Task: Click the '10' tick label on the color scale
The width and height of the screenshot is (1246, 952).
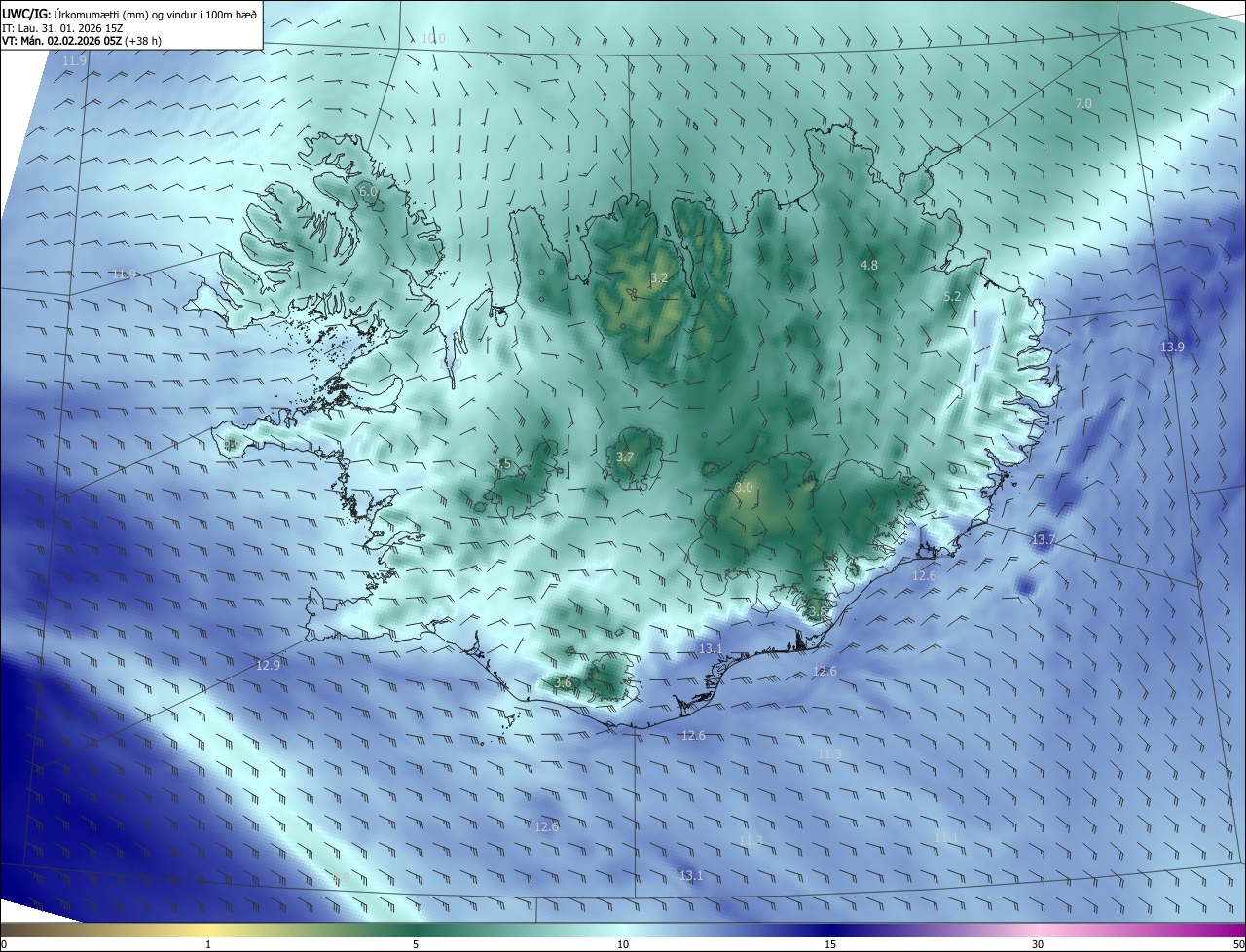Action: click(623, 944)
